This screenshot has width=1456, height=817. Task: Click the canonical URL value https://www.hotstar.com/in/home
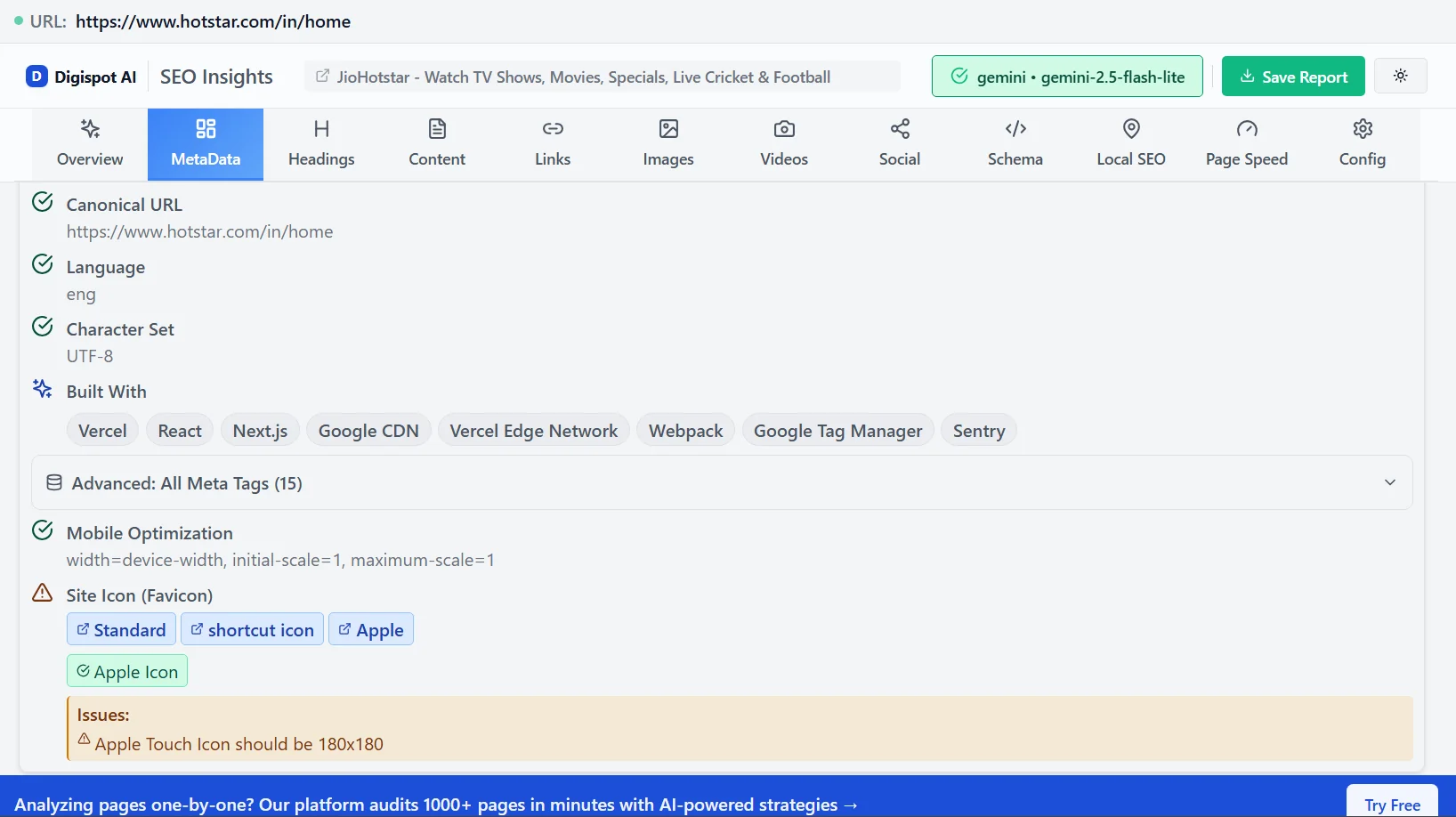pyautogui.click(x=199, y=231)
